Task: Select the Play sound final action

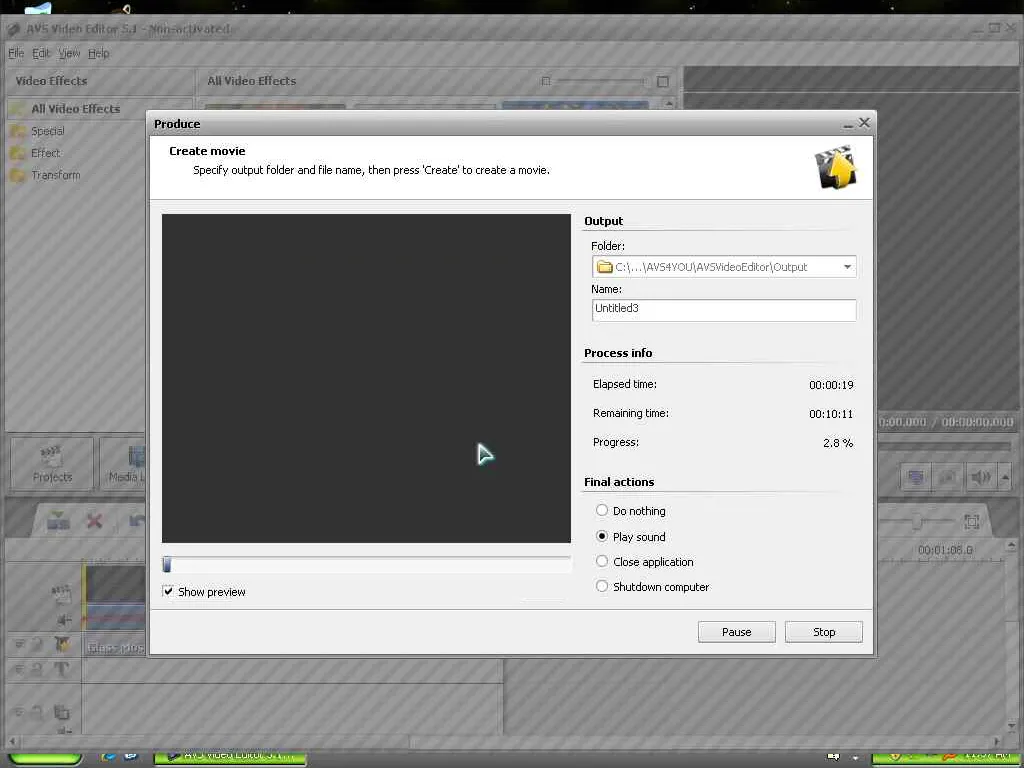Action: tap(601, 536)
